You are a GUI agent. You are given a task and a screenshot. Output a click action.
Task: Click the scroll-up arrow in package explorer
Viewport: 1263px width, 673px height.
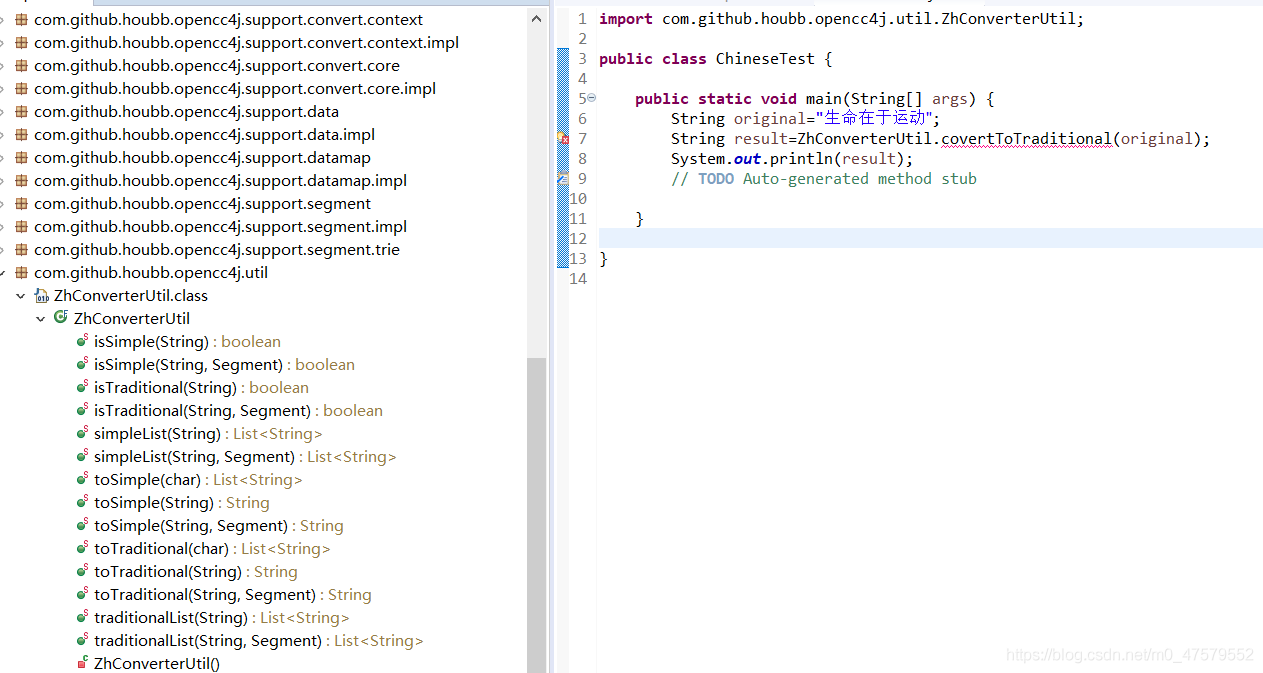click(x=537, y=18)
